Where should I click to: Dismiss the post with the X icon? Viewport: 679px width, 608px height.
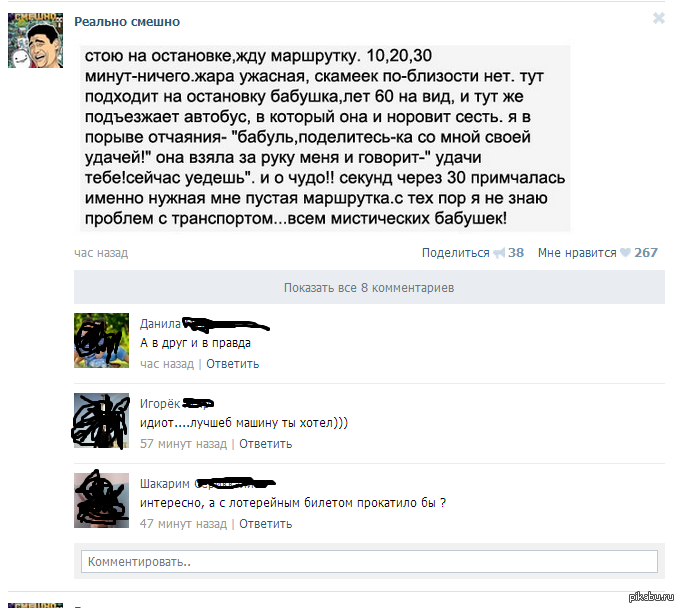(659, 18)
